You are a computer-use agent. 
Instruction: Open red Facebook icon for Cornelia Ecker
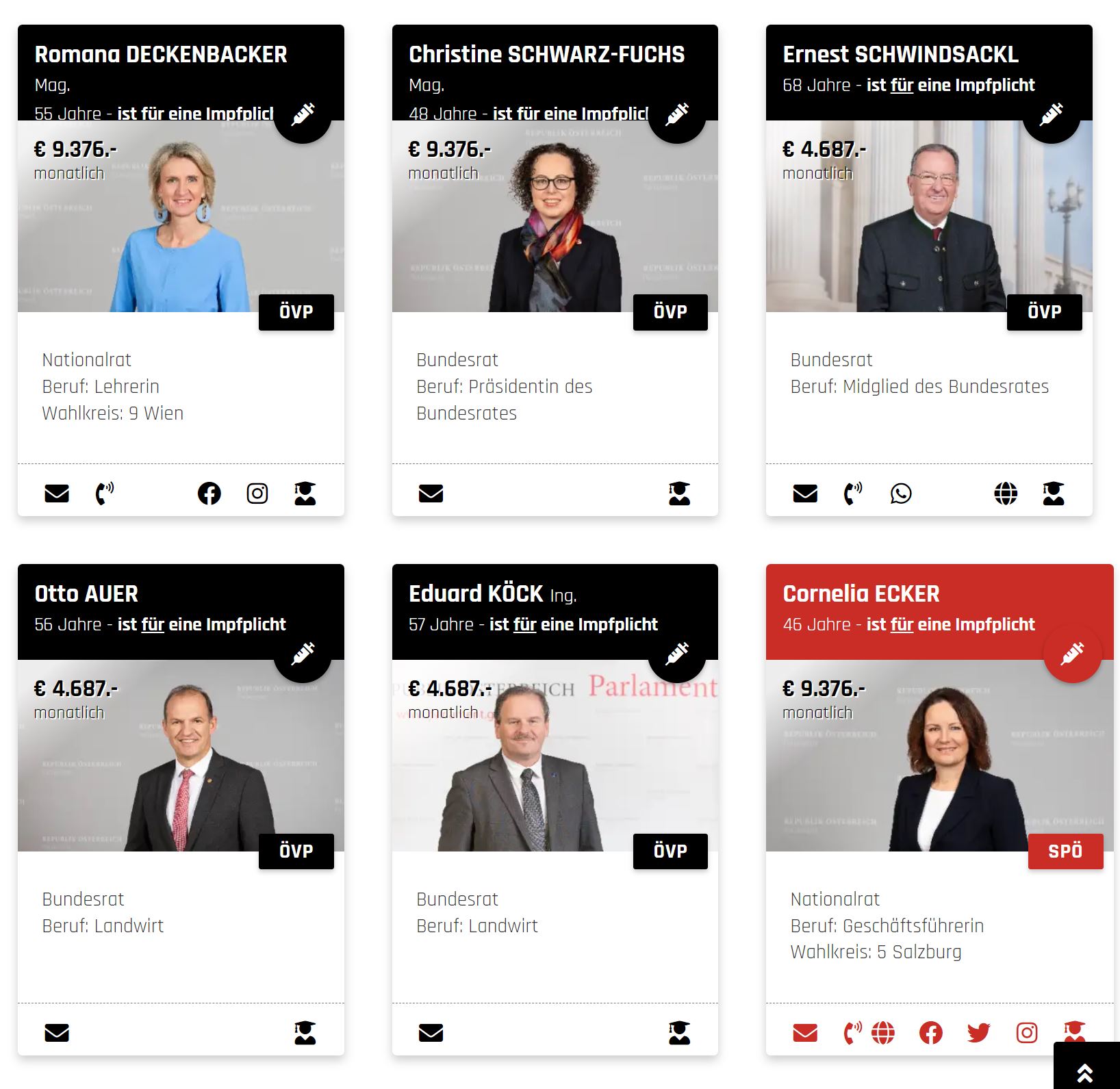tap(931, 1033)
